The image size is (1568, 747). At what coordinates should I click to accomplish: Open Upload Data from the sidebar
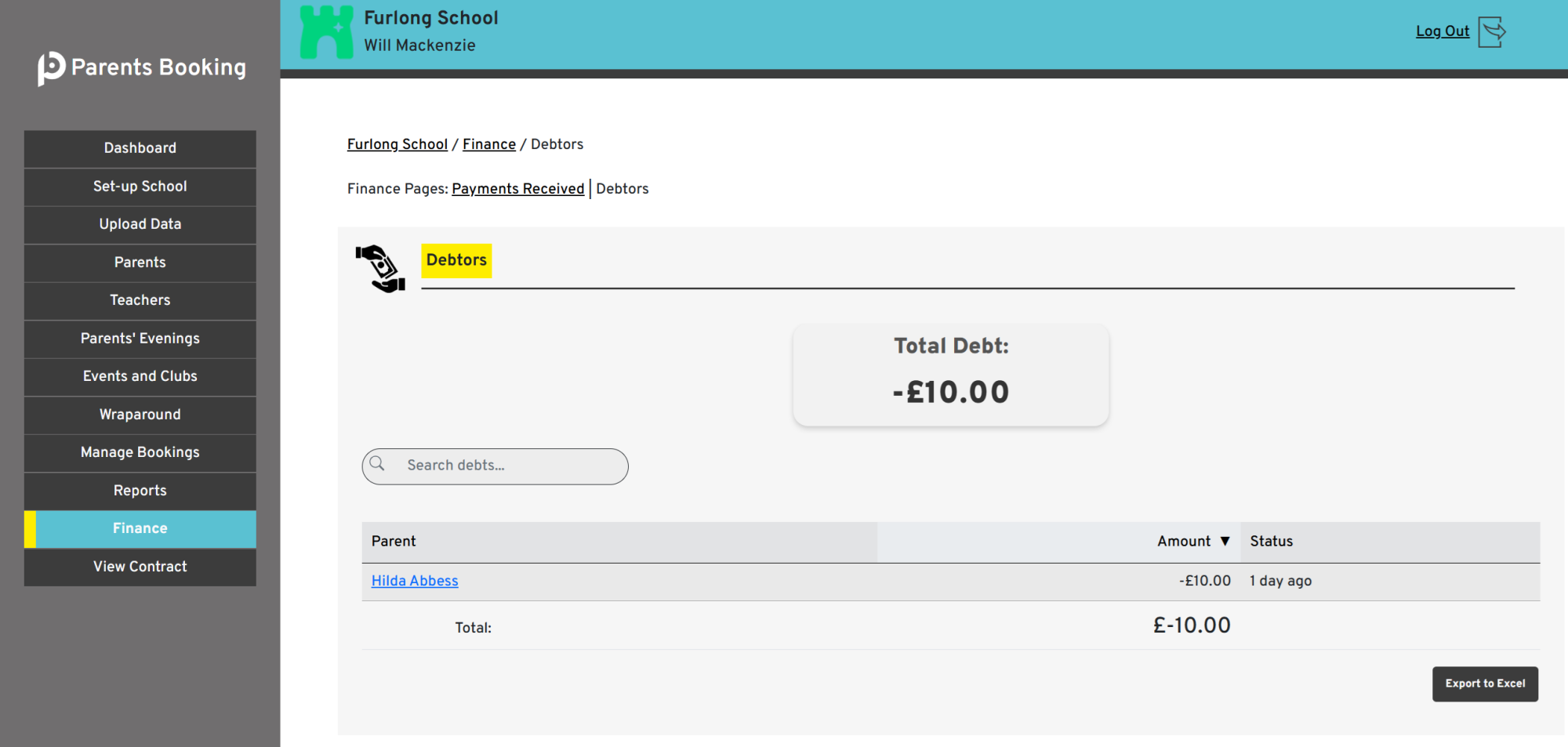coord(140,224)
